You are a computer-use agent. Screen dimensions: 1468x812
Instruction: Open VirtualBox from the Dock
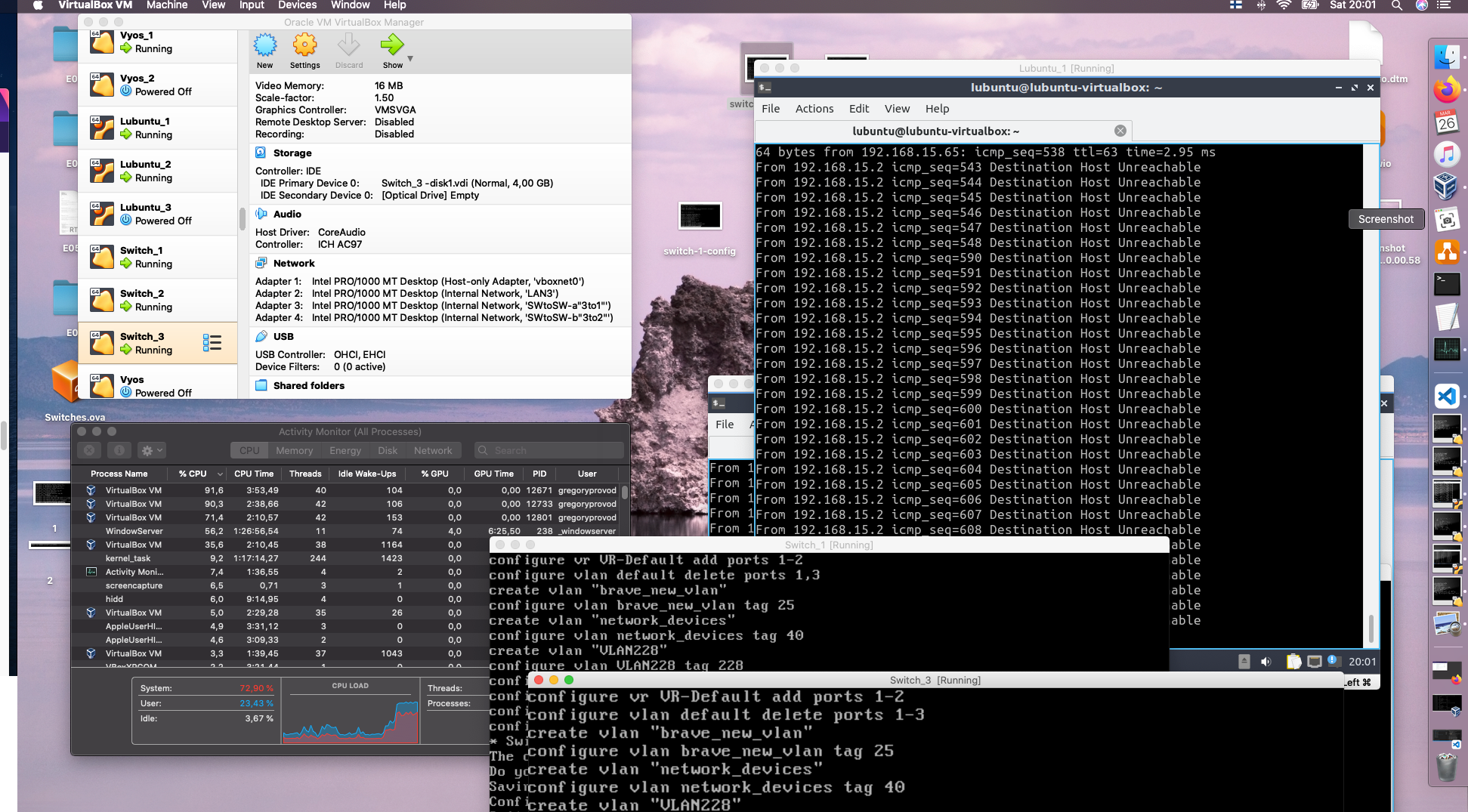[1447, 187]
